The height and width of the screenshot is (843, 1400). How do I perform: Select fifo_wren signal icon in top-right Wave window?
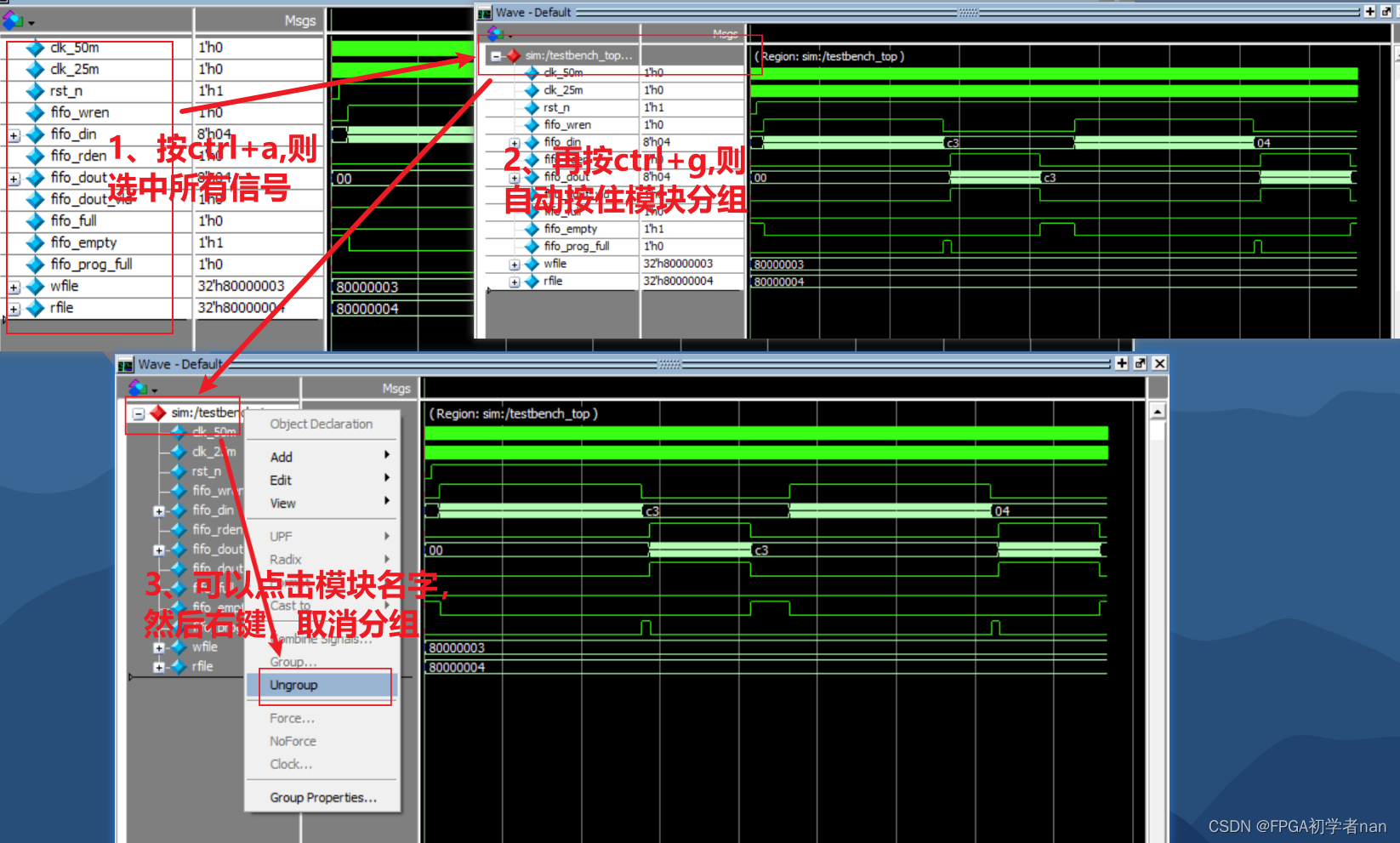[x=532, y=125]
